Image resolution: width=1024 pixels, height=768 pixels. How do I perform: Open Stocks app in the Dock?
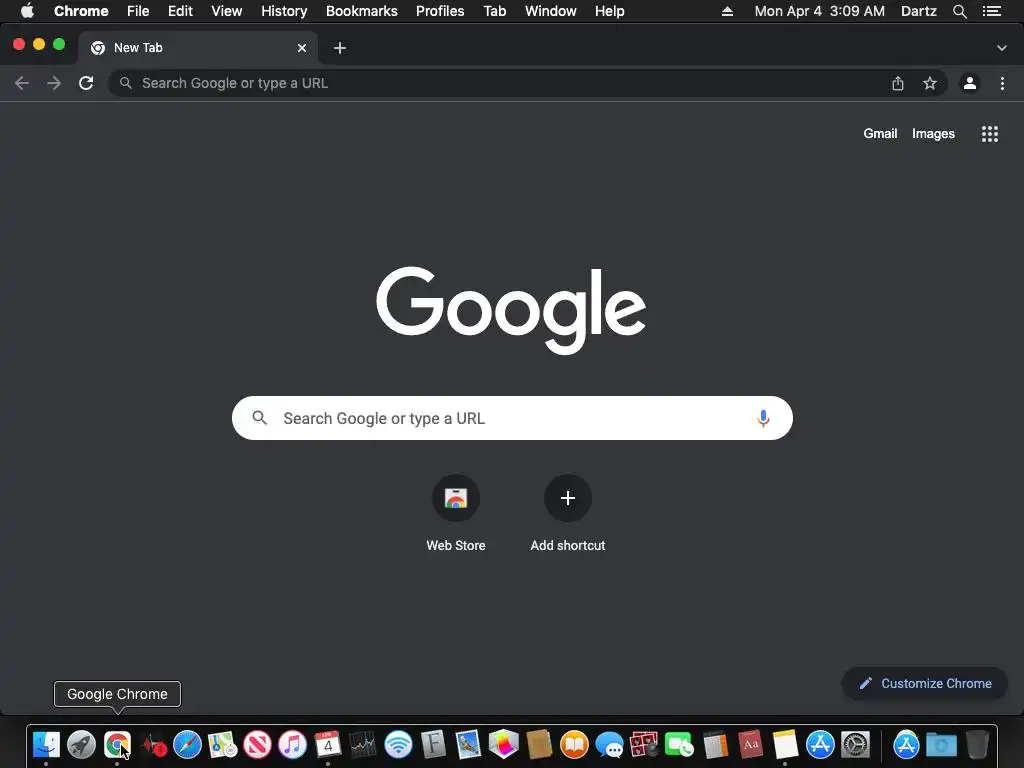(363, 744)
